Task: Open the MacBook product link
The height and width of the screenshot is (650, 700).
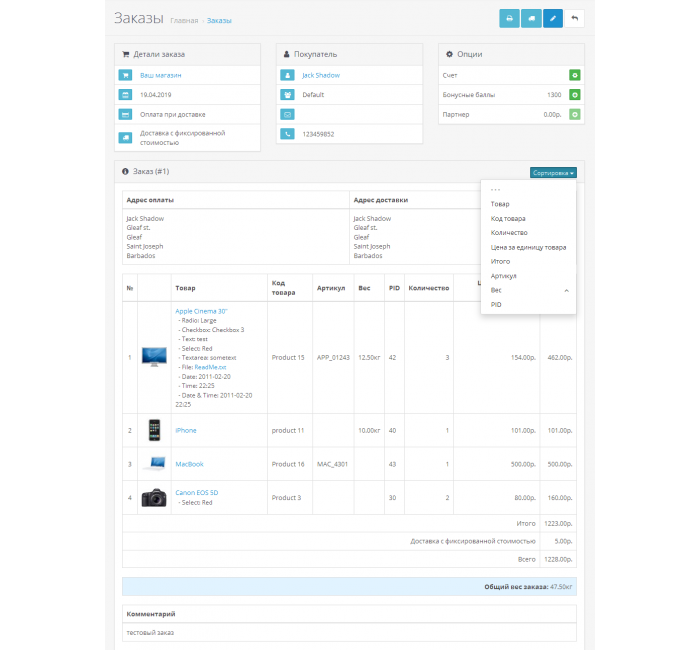Action: 189,464
